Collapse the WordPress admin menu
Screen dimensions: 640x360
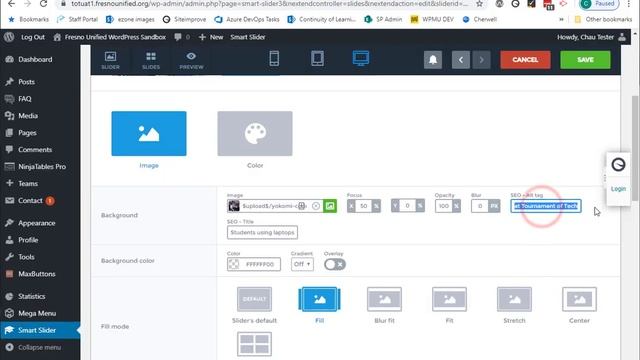tap(40, 347)
